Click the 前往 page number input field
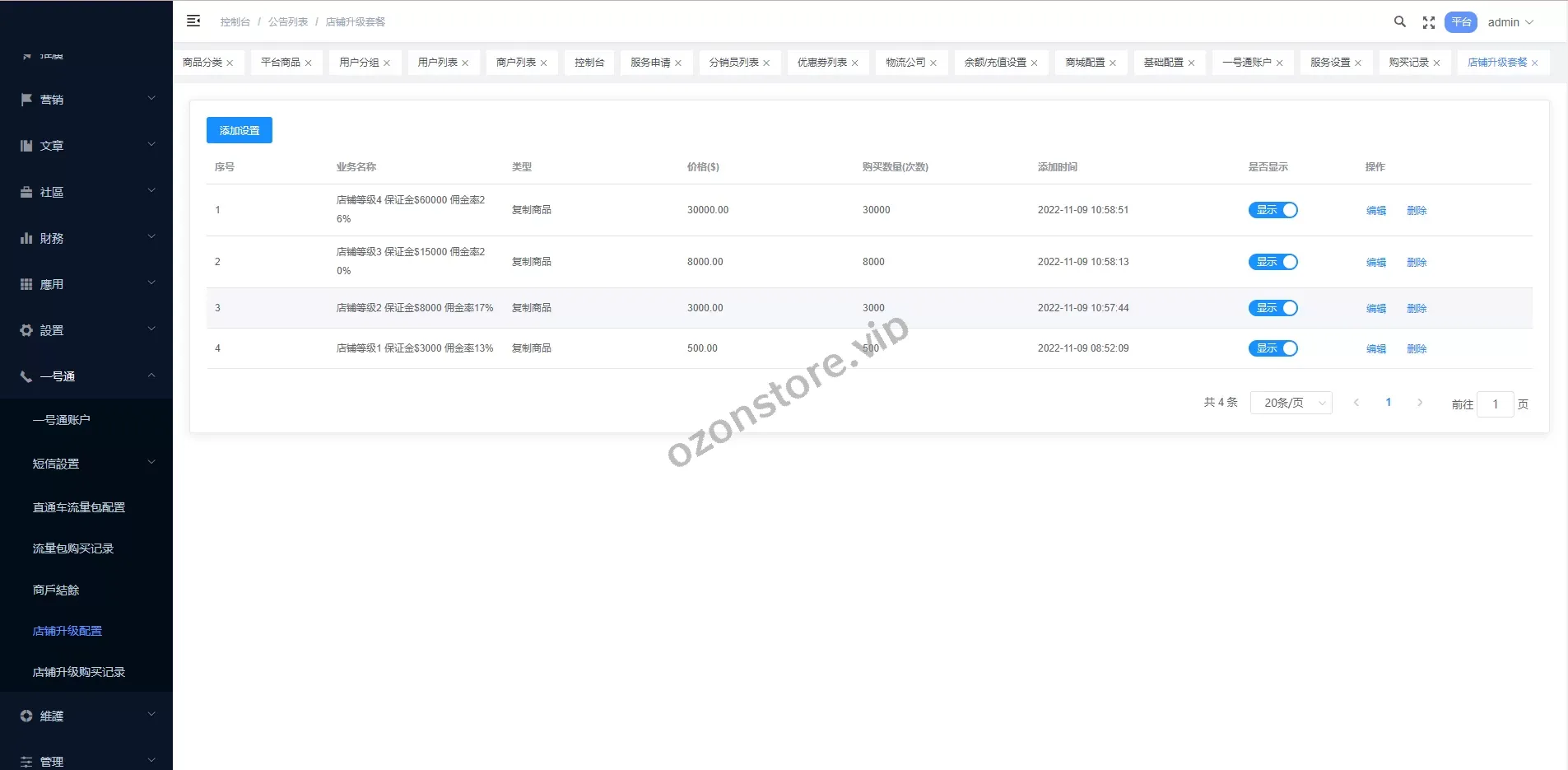Screen dimensions: 1568x770 (1495, 404)
